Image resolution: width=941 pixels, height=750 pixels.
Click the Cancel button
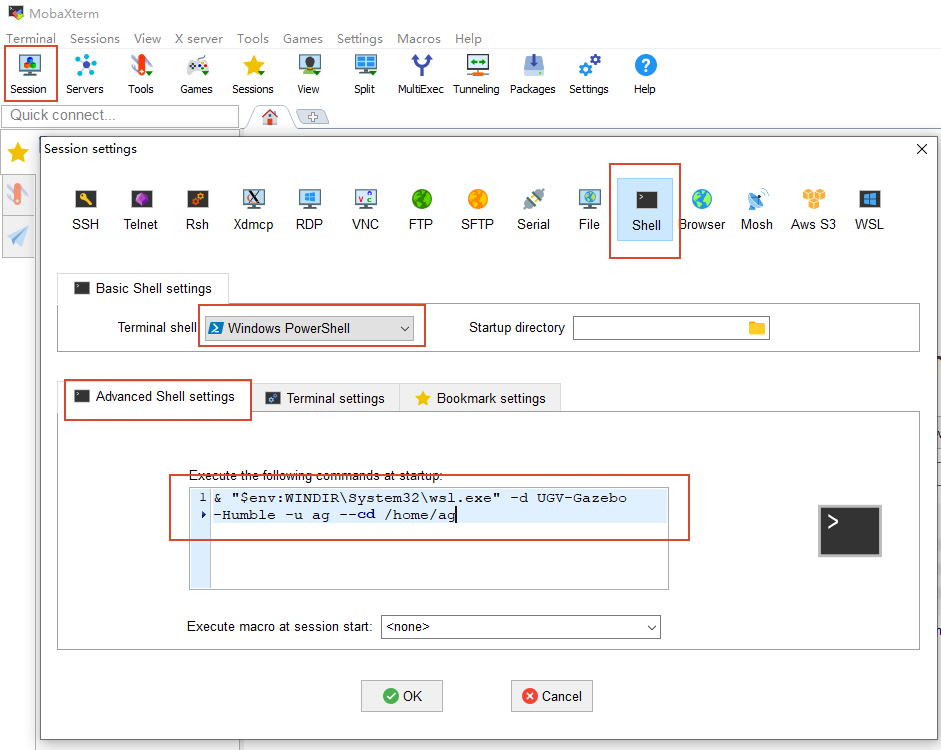point(552,696)
